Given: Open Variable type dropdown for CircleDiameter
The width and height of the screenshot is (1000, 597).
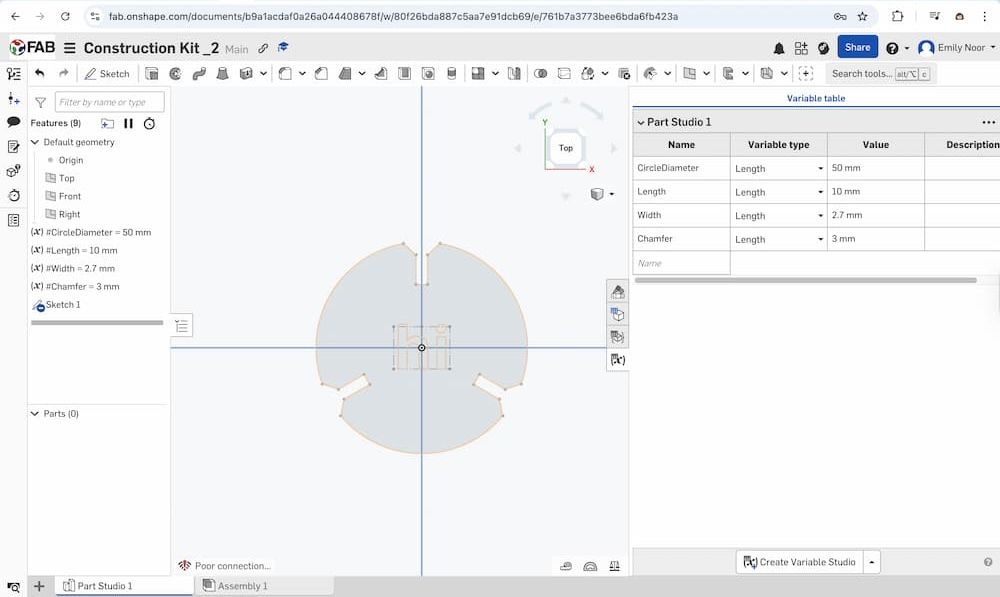Looking at the screenshot, I should tap(820, 168).
